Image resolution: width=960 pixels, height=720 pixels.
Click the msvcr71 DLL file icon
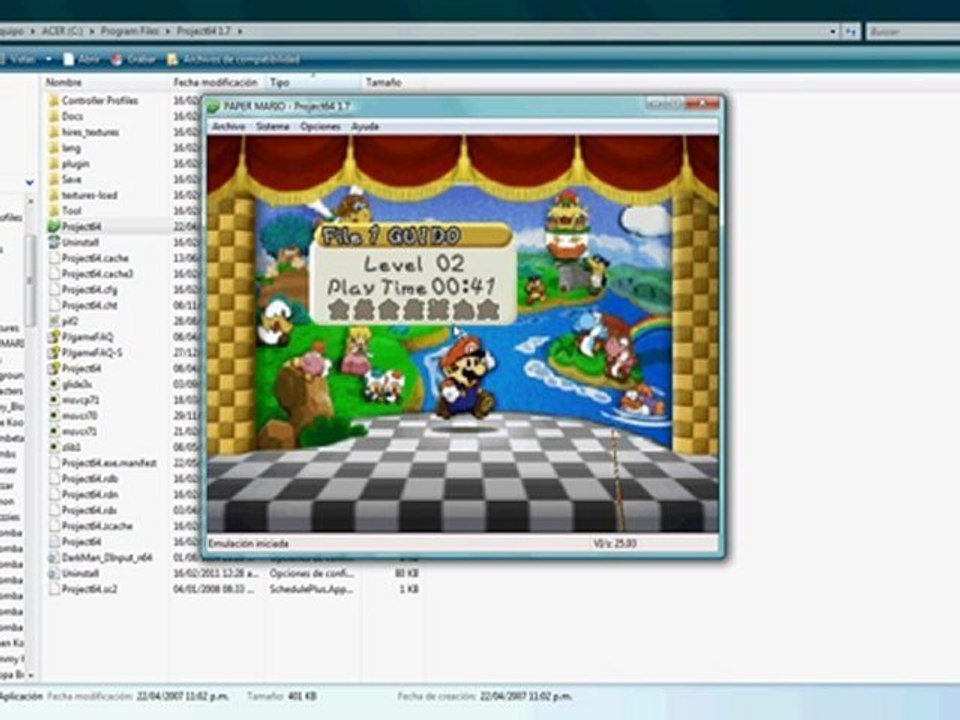coord(54,432)
